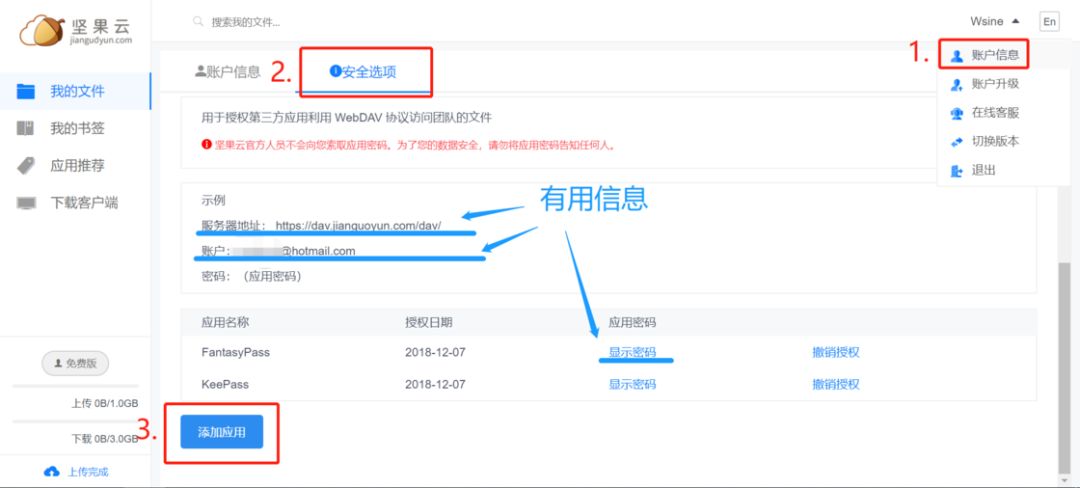Viewport: 1080px width, 488px height.
Task: Click the 我的文件 folder icon
Action: [x=25, y=92]
